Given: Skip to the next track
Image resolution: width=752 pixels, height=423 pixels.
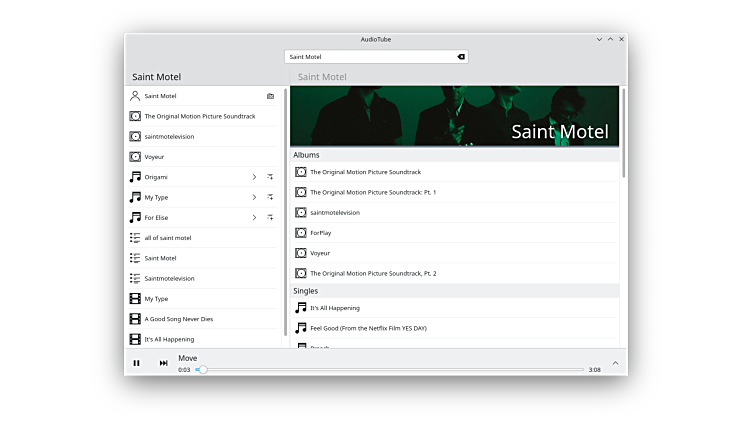Looking at the screenshot, I should [163, 363].
